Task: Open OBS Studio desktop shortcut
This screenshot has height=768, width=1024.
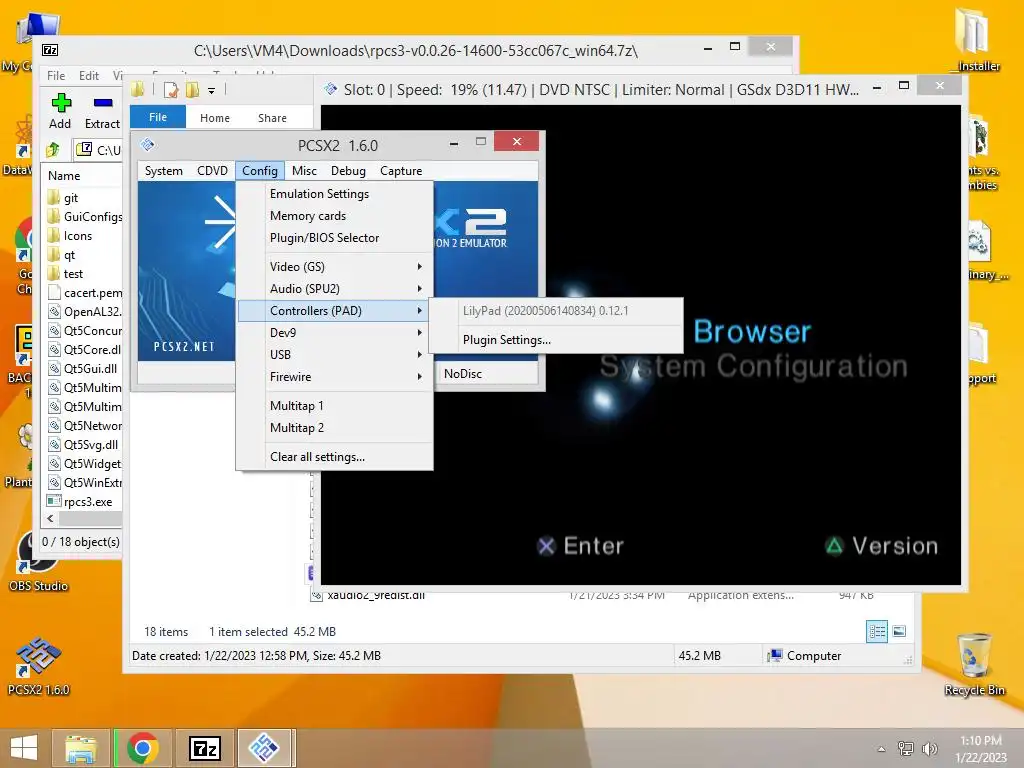Action: (x=38, y=563)
